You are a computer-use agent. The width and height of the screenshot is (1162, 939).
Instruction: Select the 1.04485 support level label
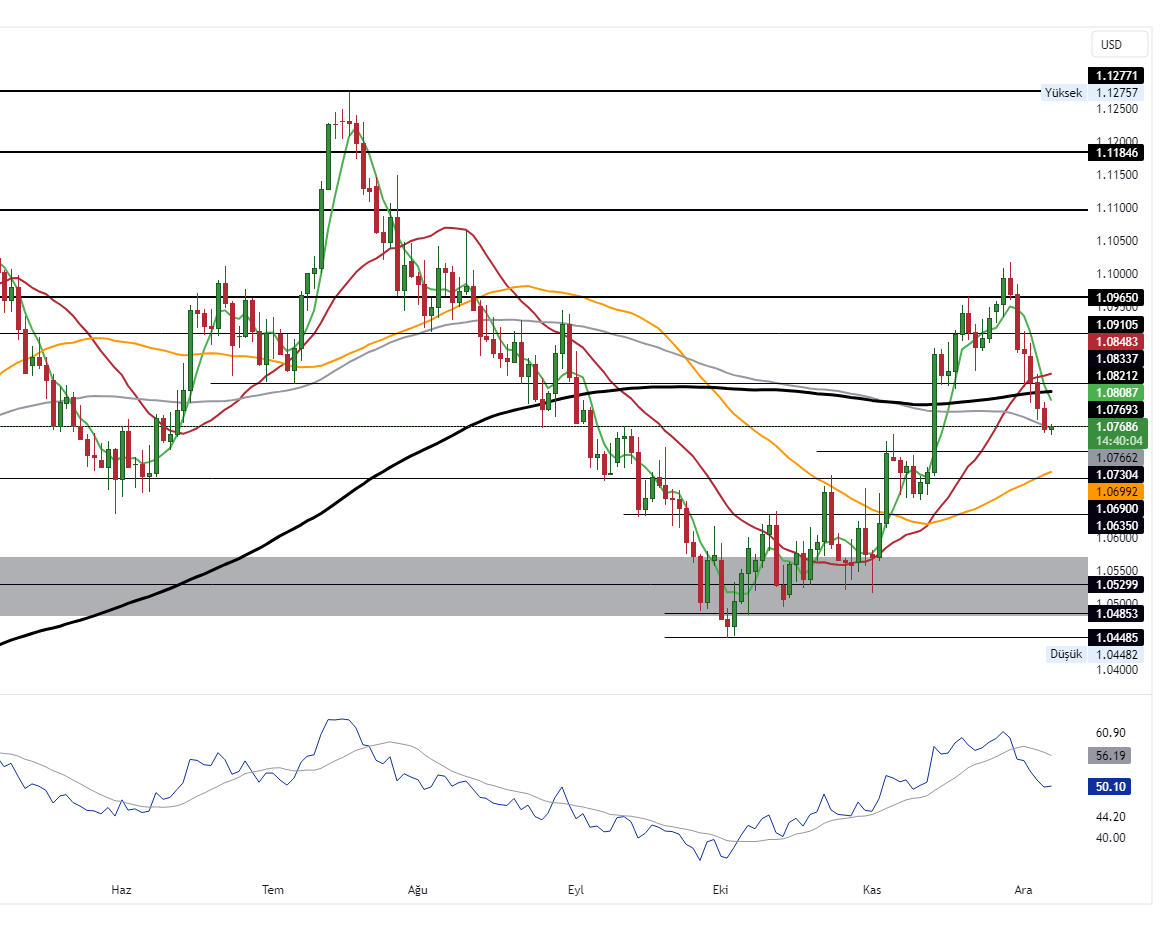(1117, 637)
